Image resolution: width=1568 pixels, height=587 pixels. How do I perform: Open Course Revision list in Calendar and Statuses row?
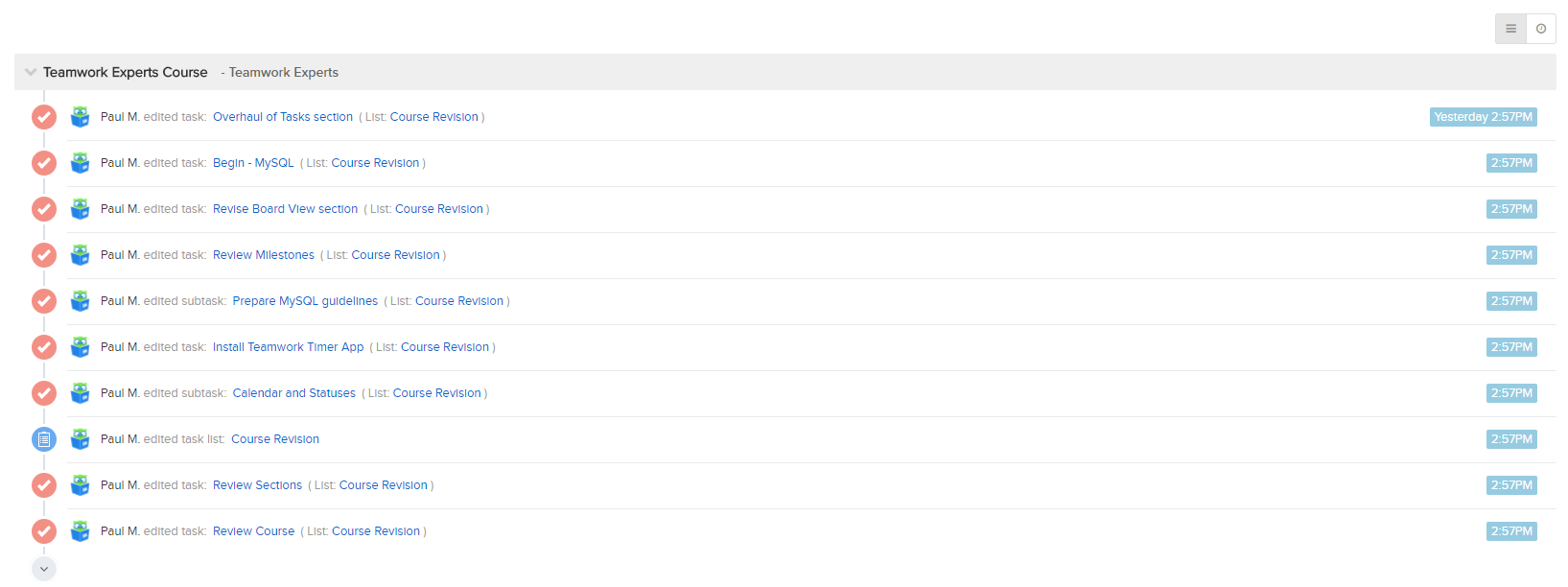coord(437,393)
